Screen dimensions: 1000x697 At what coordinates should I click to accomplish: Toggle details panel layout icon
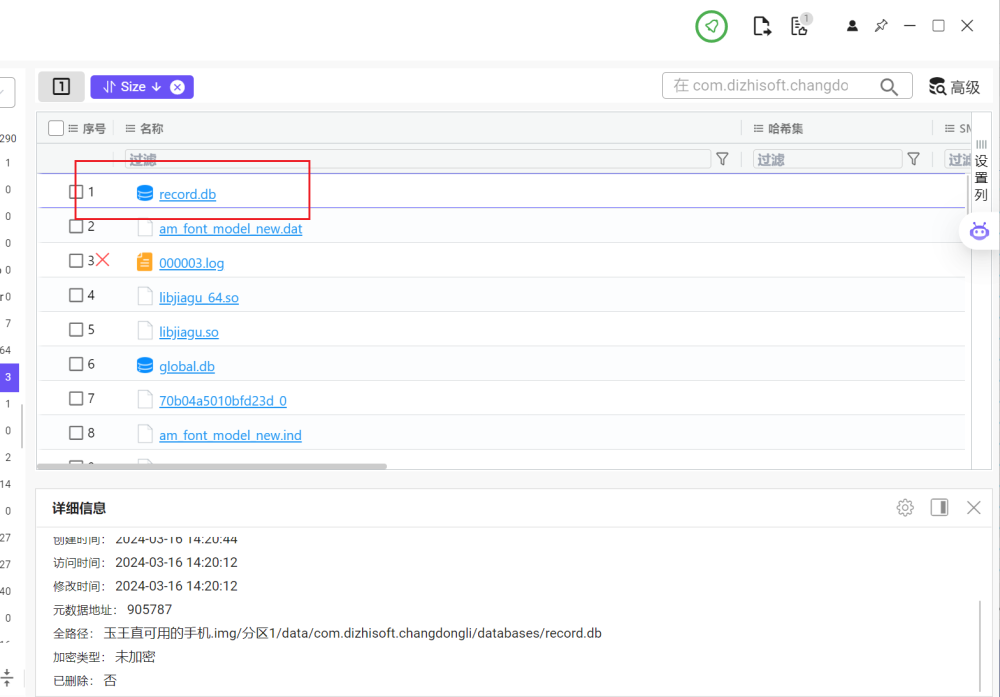939,508
